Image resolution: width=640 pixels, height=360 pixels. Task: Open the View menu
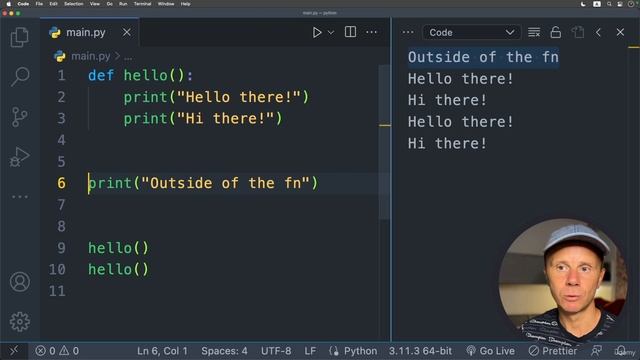(95, 4)
